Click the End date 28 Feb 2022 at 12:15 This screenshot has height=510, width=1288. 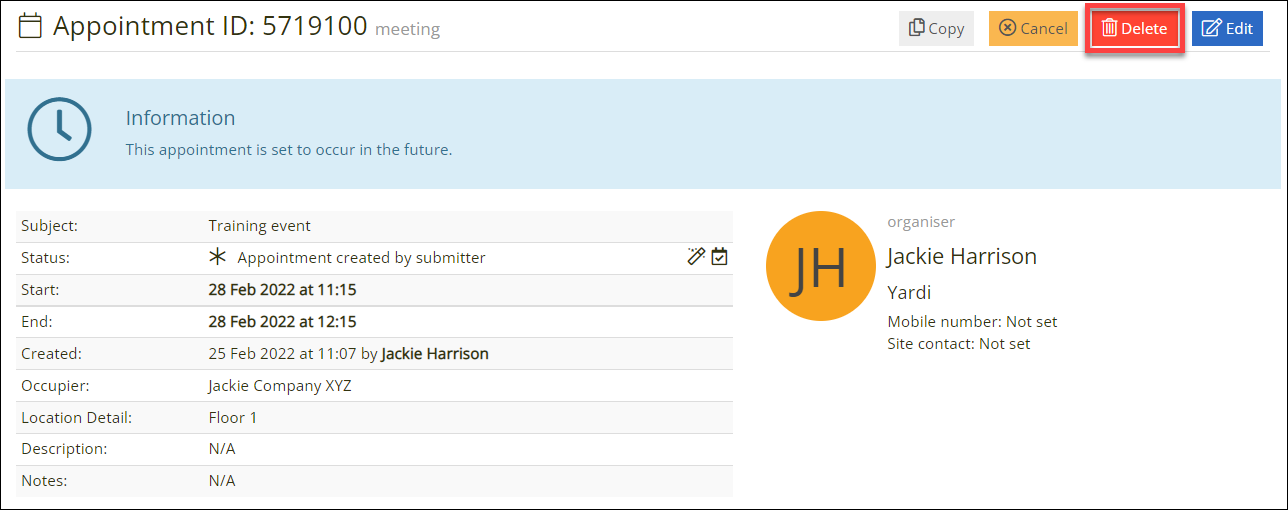pos(283,322)
